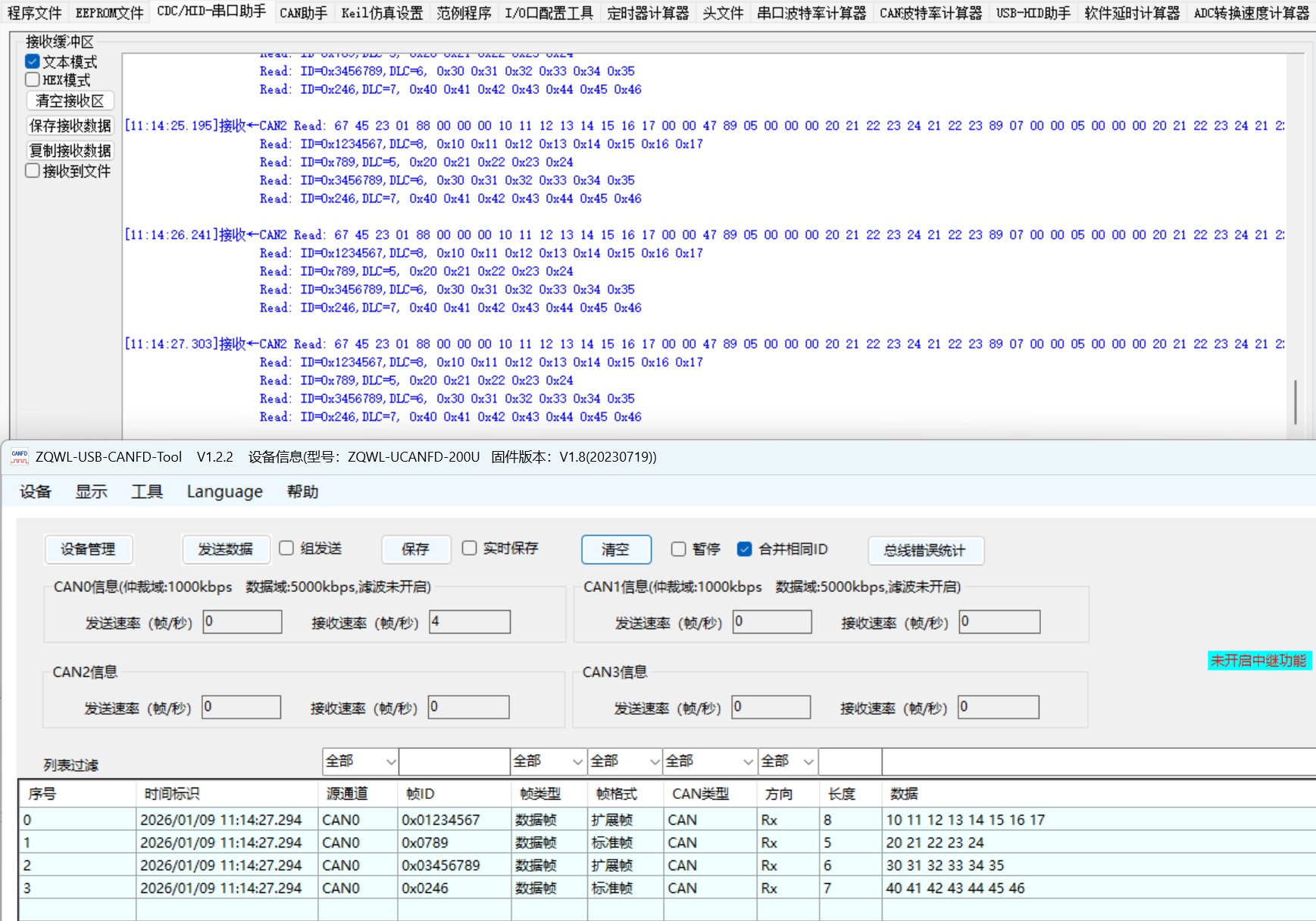The image size is (1316, 921).
Task: Enable 暂停 checkbox
Action: 679,549
